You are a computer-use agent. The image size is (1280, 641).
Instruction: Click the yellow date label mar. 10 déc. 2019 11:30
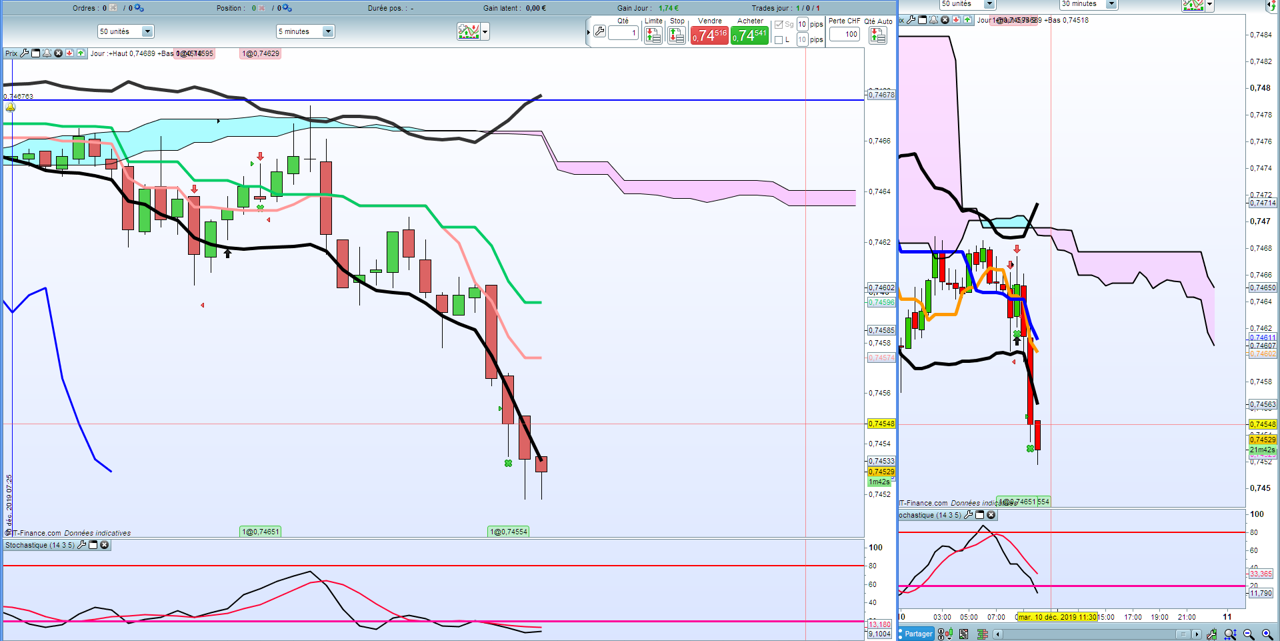pos(1058,616)
